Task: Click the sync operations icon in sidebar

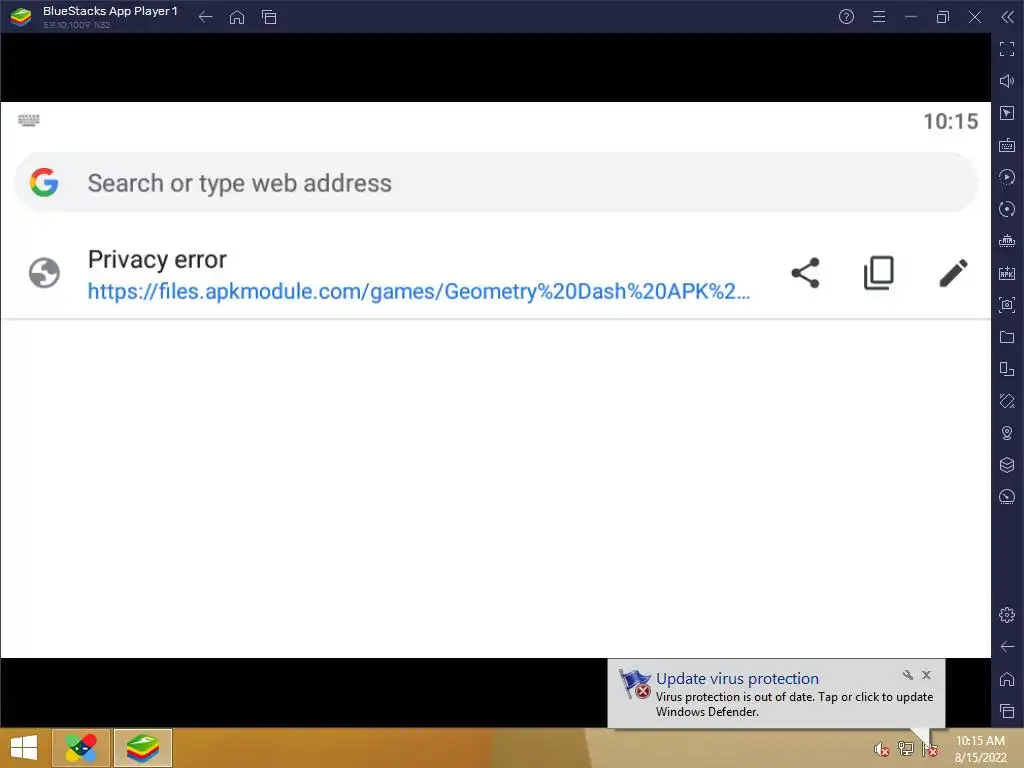Action: click(1007, 209)
